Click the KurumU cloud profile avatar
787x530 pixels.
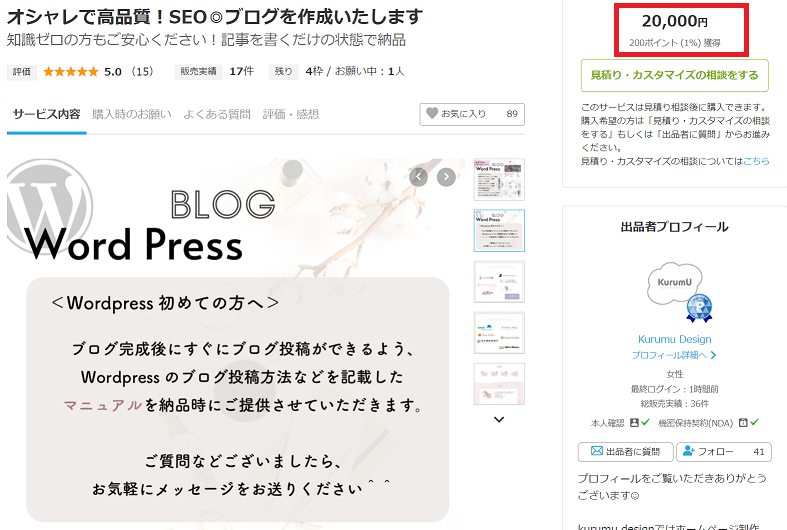pos(675,283)
